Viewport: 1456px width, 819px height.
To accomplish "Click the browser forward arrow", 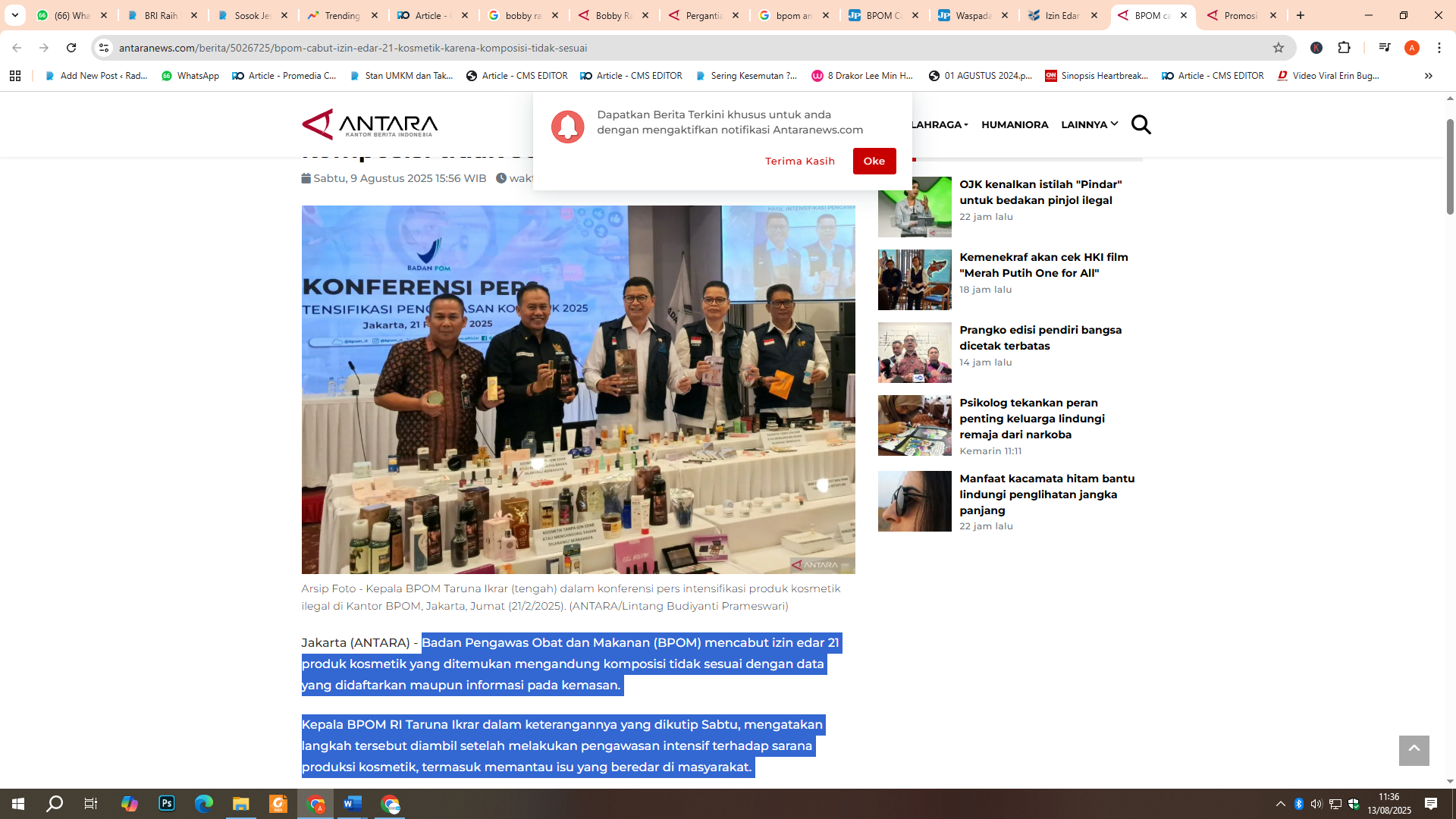I will [x=44, y=48].
